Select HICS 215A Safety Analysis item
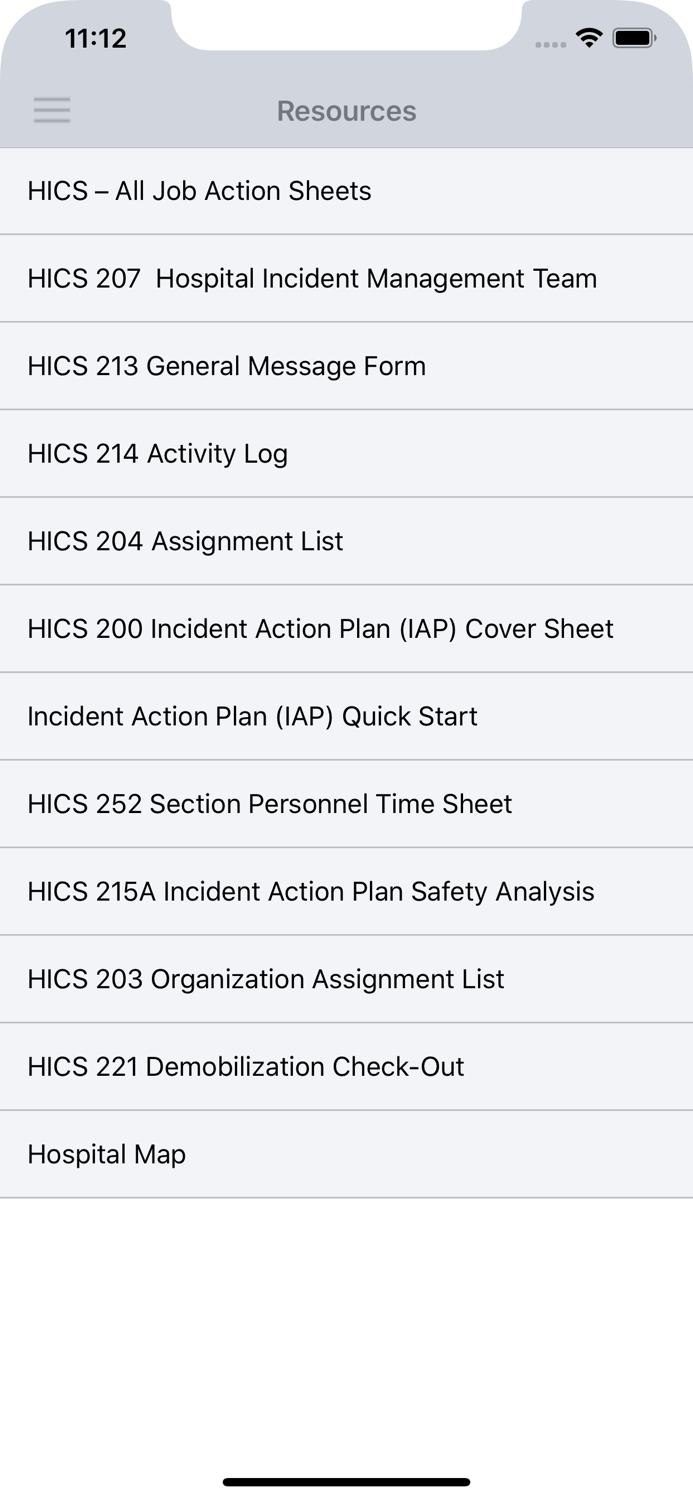Viewport: 693px width, 1500px height. tap(310, 891)
